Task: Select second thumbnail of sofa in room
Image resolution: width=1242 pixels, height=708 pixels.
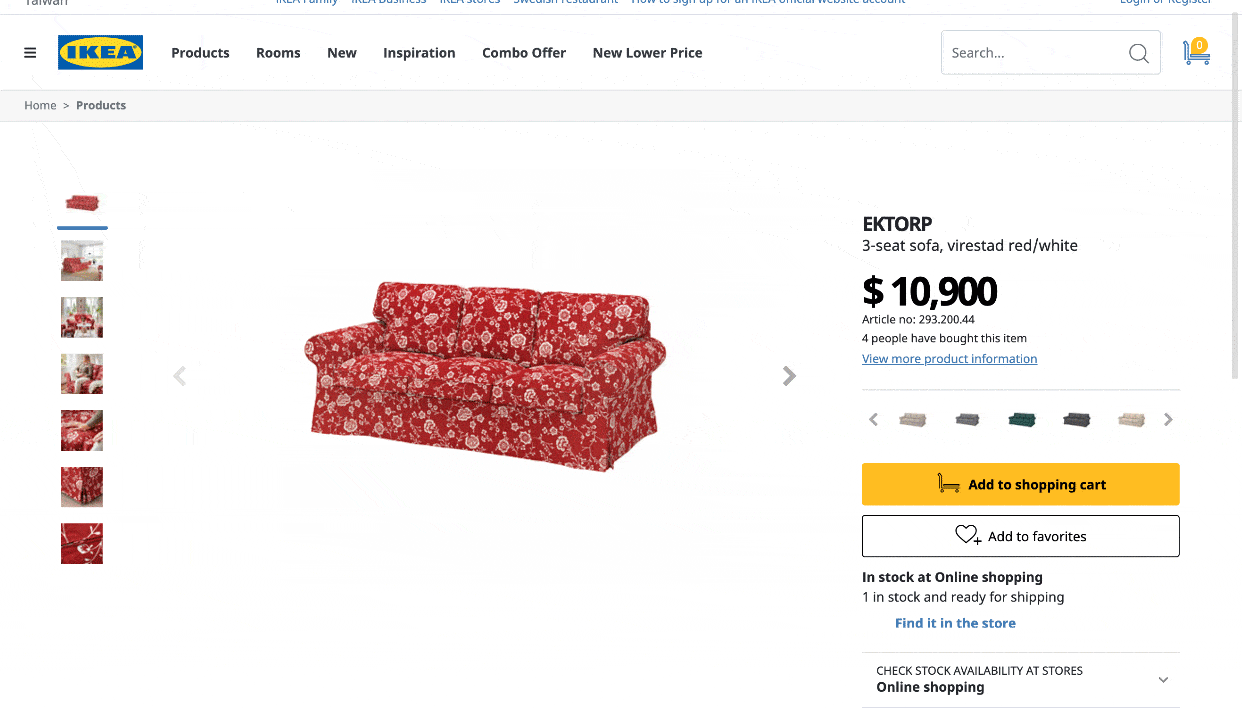Action: [82, 261]
